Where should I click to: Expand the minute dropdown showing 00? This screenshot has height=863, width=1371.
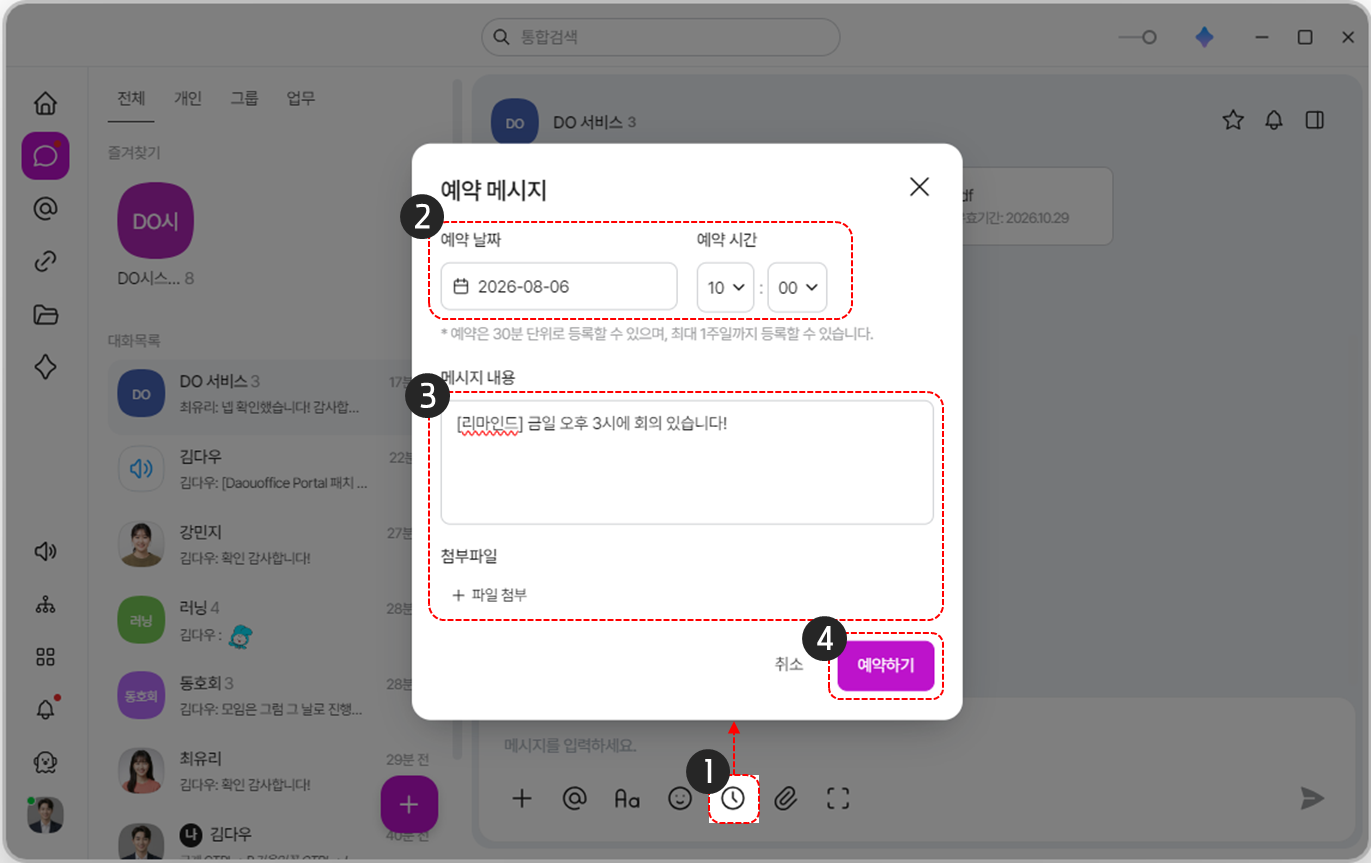click(797, 287)
